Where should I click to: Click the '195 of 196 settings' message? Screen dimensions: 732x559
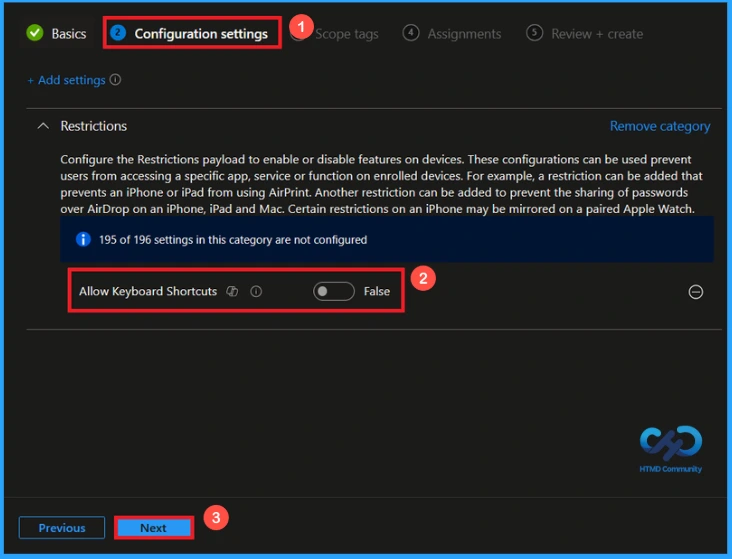[233, 240]
